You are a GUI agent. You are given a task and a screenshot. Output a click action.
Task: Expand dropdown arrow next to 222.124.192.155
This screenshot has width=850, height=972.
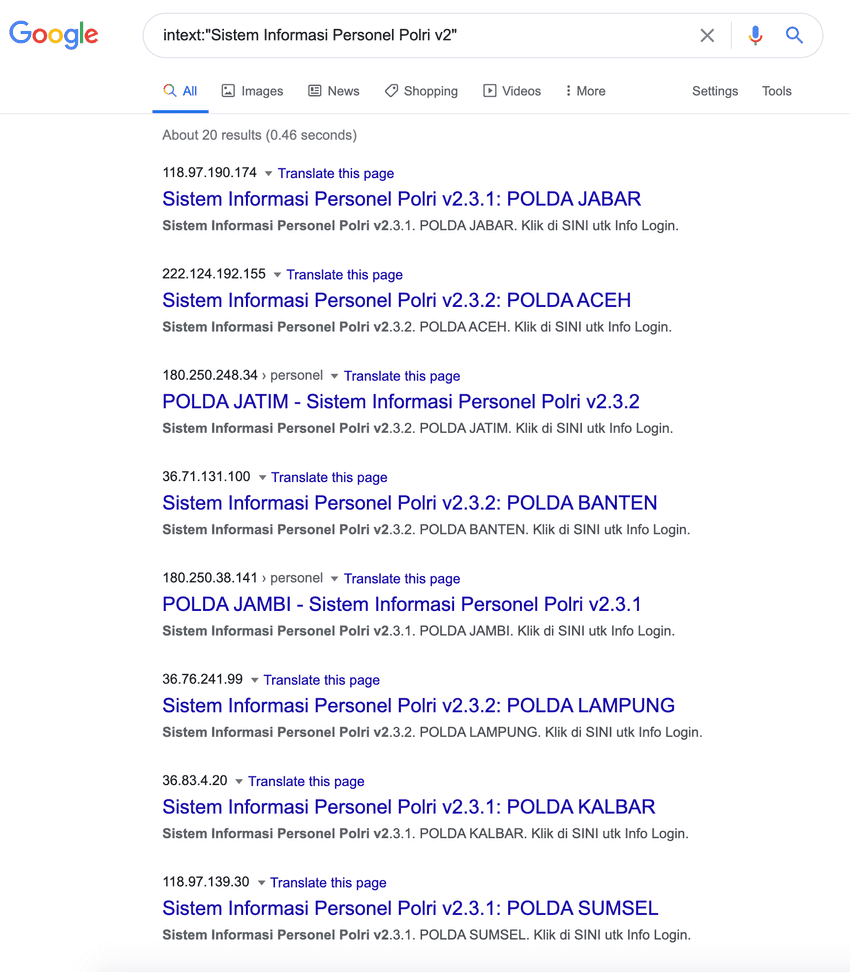tap(277, 275)
